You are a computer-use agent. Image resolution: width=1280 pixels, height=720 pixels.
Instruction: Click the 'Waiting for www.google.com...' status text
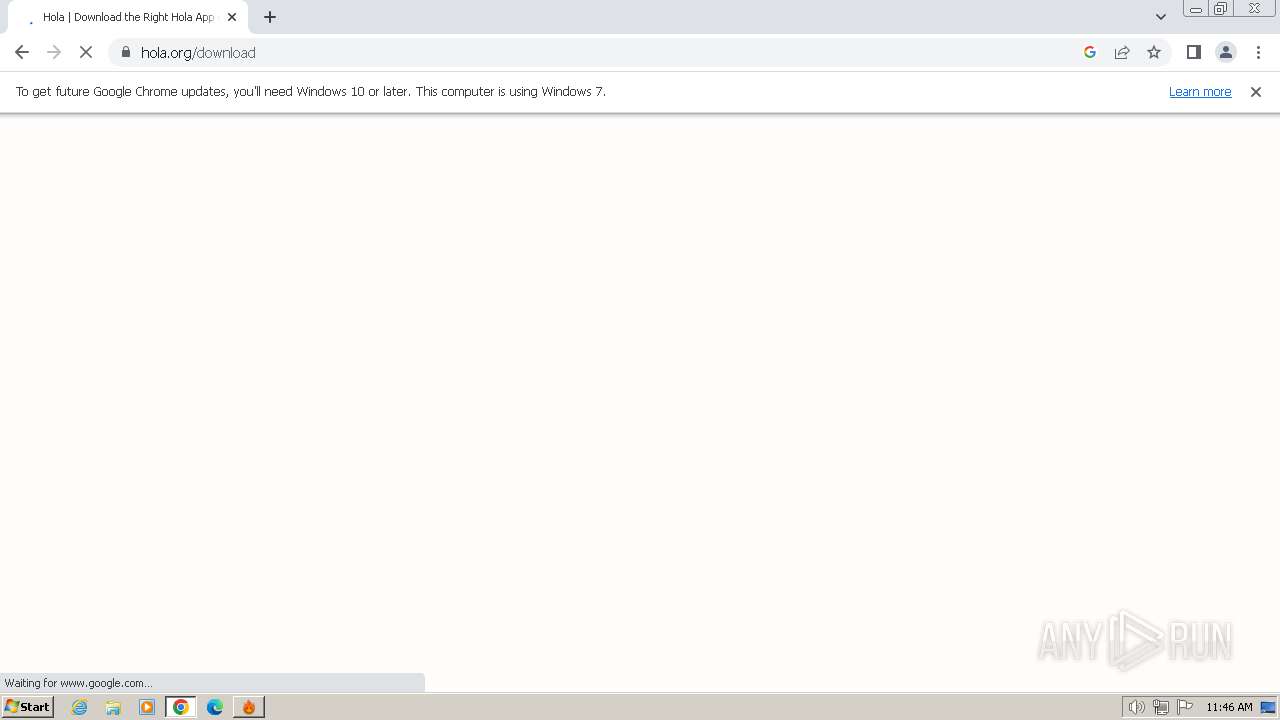click(78, 683)
